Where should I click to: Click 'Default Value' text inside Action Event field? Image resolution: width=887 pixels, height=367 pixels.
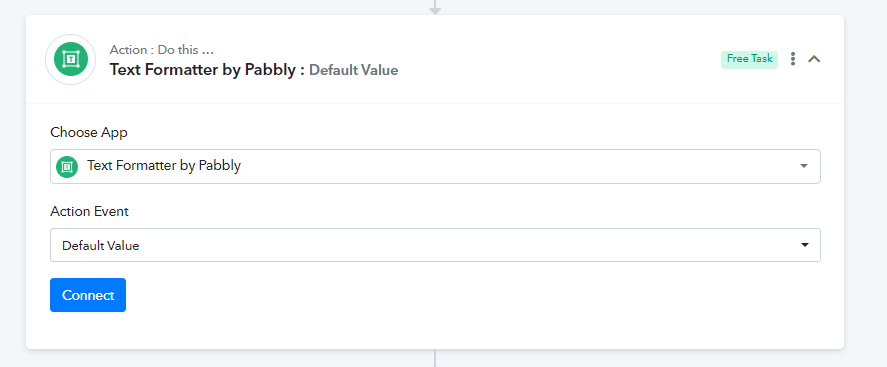tap(101, 245)
